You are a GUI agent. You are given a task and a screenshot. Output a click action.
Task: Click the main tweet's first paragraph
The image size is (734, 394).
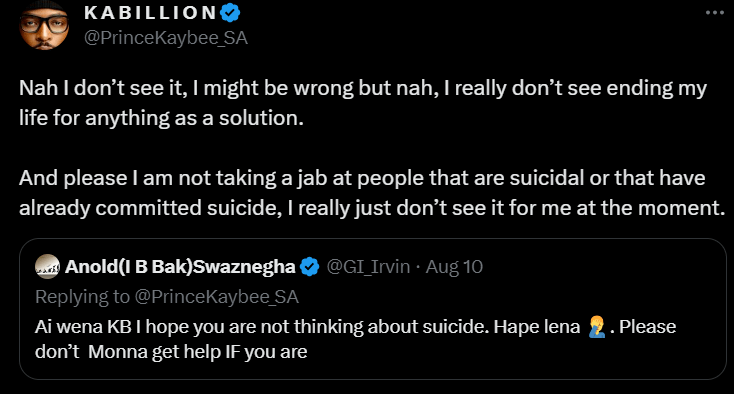point(363,103)
